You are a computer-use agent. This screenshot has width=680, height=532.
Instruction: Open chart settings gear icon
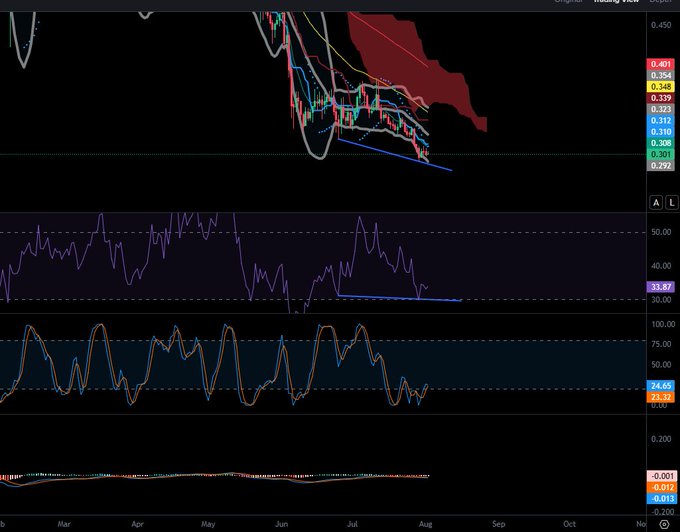664,524
